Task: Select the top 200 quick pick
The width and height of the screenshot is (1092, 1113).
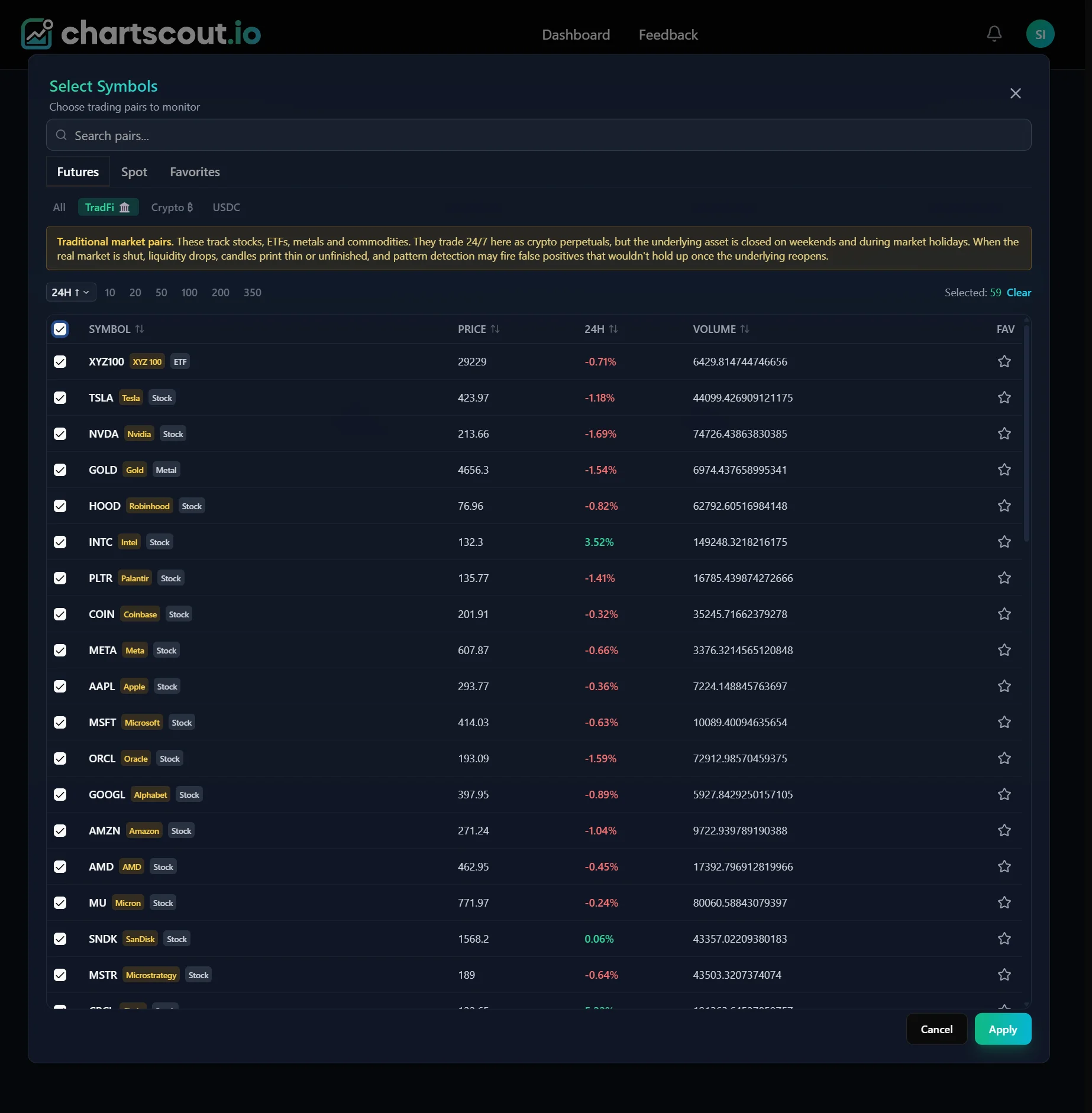Action: (220, 292)
